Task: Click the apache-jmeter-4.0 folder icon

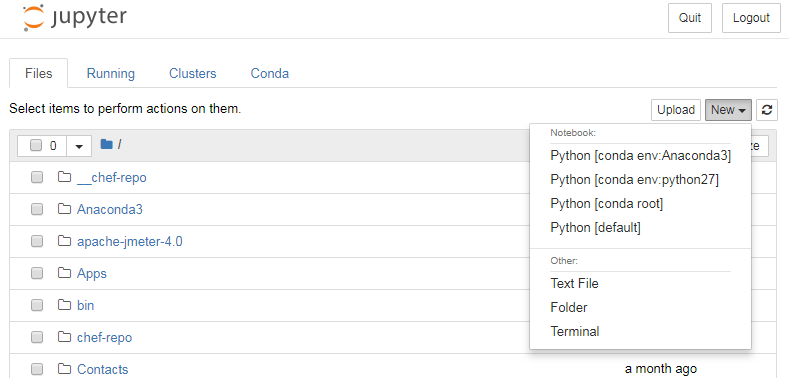Action: click(x=64, y=241)
